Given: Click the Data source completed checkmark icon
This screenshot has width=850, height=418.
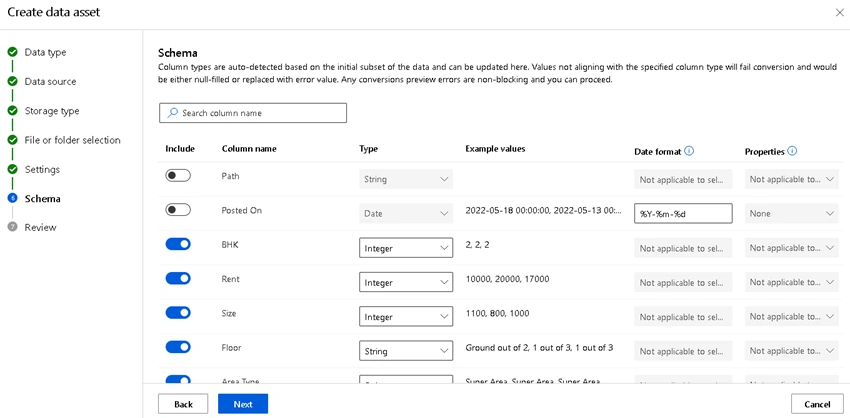Looking at the screenshot, I should [12, 81].
